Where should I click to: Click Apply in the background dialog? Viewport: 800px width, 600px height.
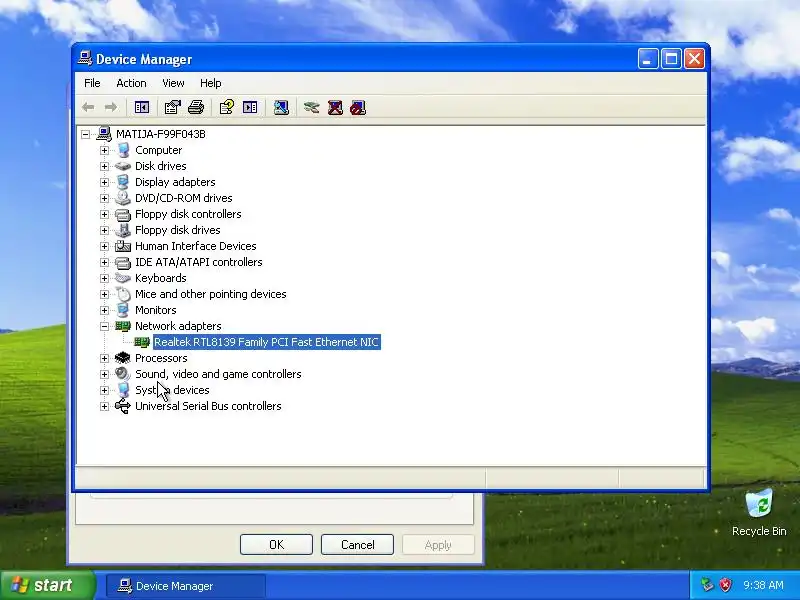coord(438,544)
